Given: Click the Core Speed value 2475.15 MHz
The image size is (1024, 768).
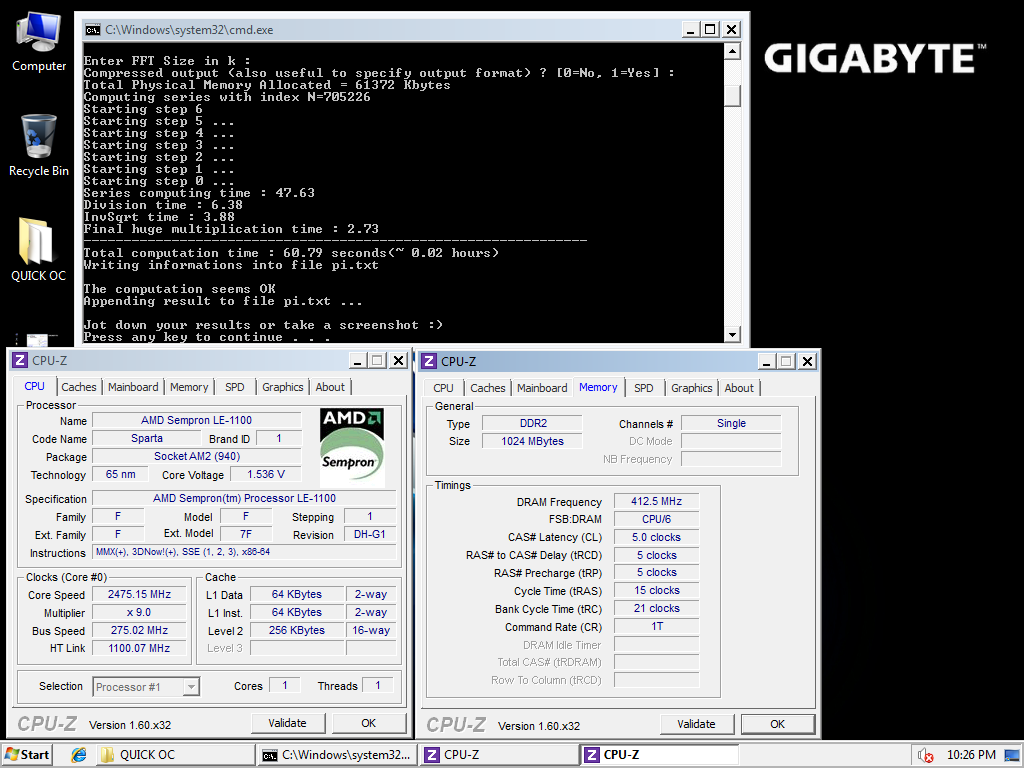Looking at the screenshot, I should pyautogui.click(x=139, y=594).
